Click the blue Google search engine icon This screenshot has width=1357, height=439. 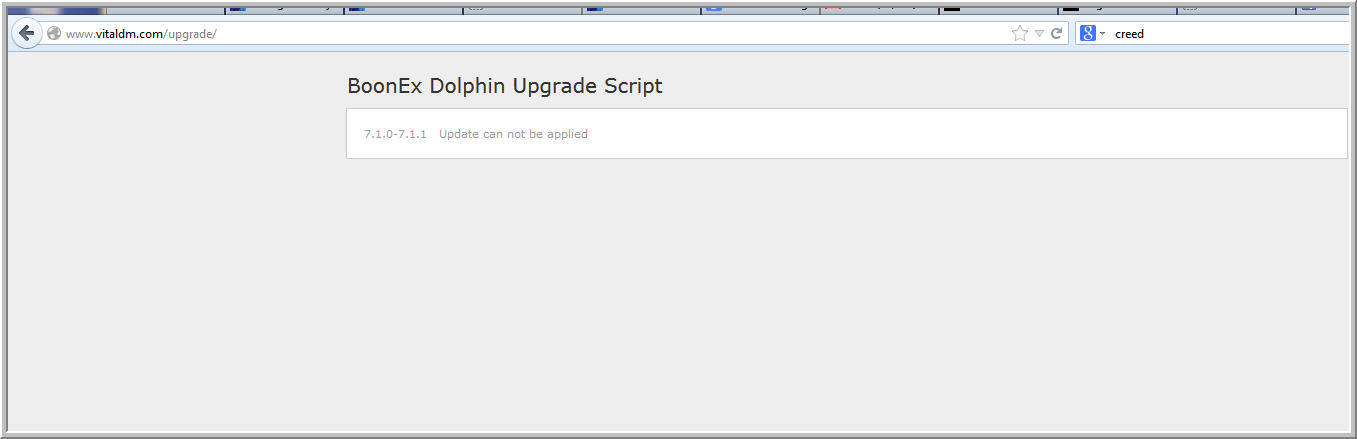pos(1087,33)
